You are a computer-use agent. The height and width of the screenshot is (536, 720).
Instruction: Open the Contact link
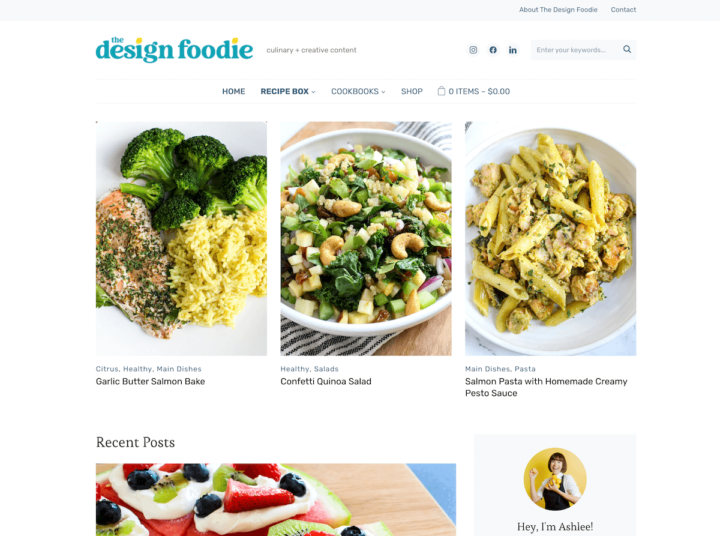tap(623, 10)
